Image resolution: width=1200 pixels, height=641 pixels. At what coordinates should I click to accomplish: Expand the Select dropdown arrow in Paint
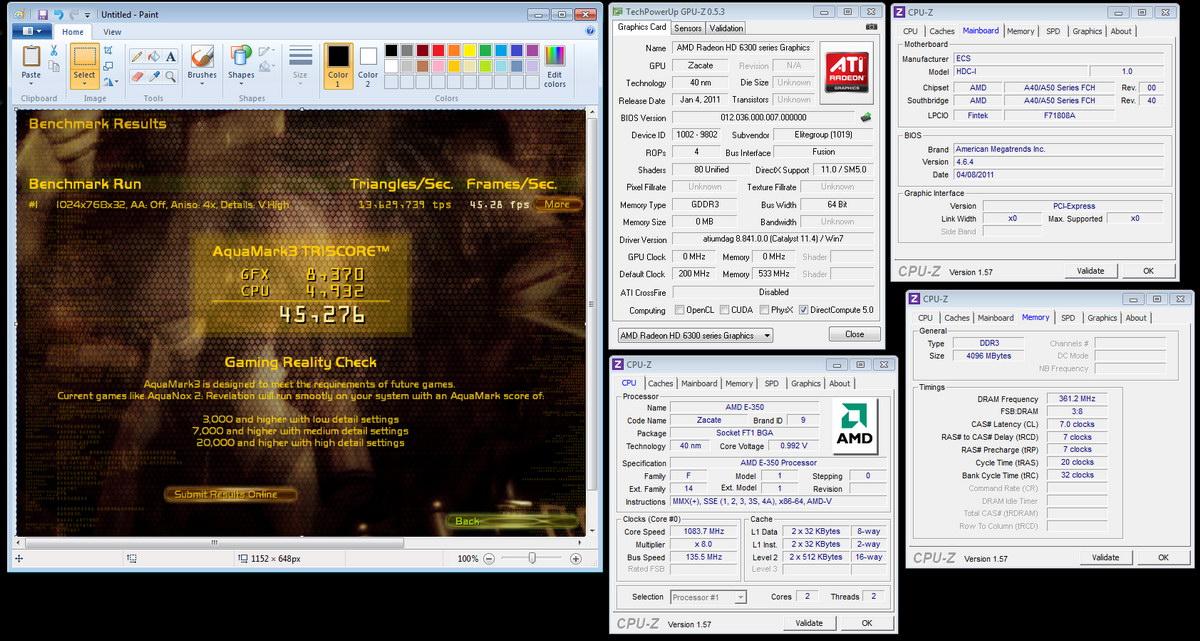[x=85, y=84]
